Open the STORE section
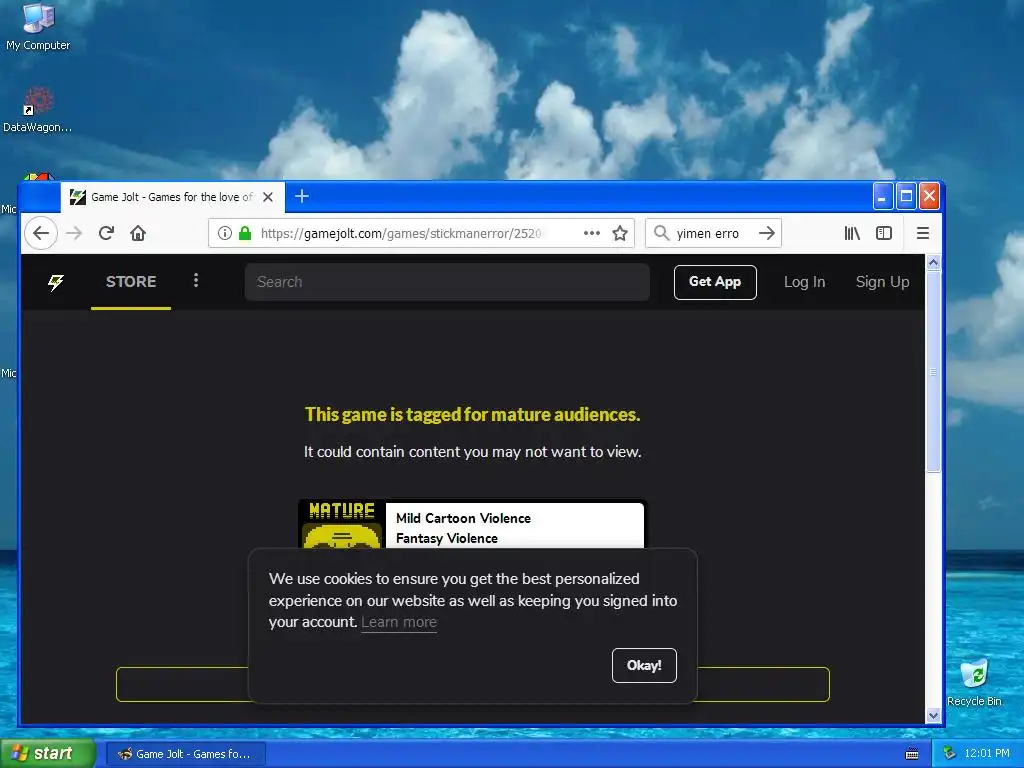Image resolution: width=1024 pixels, height=768 pixels. click(x=131, y=282)
